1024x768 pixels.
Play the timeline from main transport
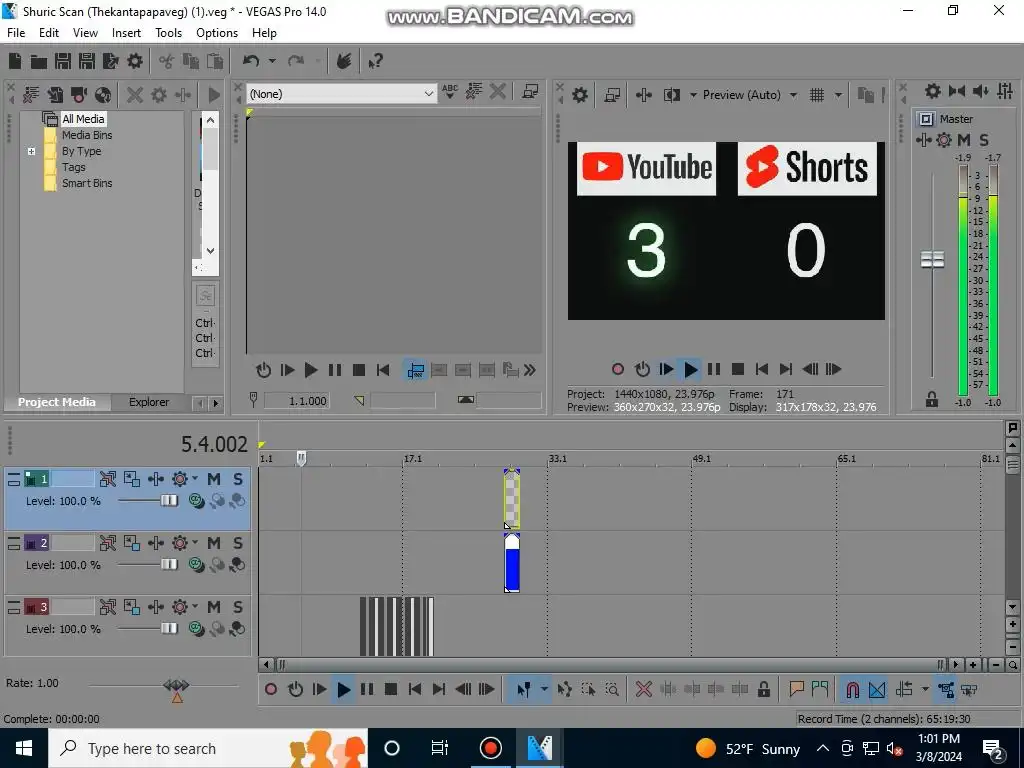[343, 690]
